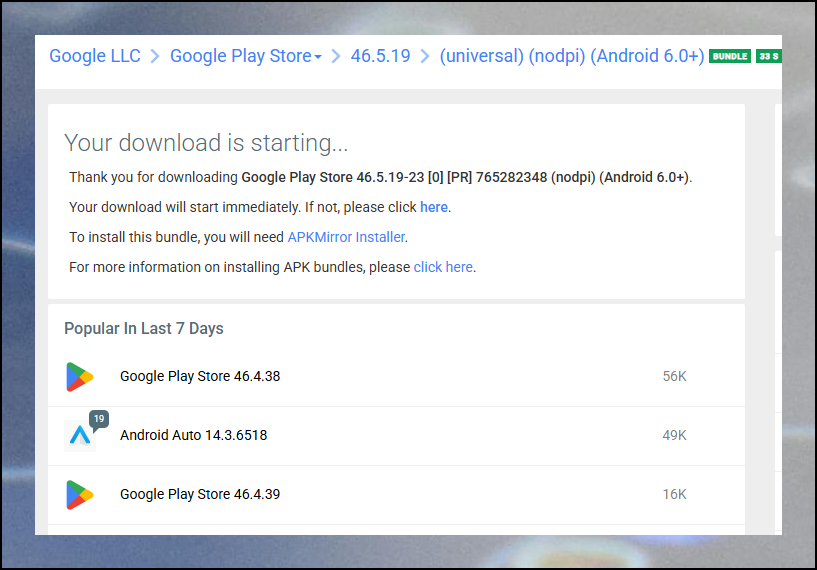This screenshot has width=817, height=570.
Task: Click the 'Your download is starting...' heading
Action: (206, 143)
